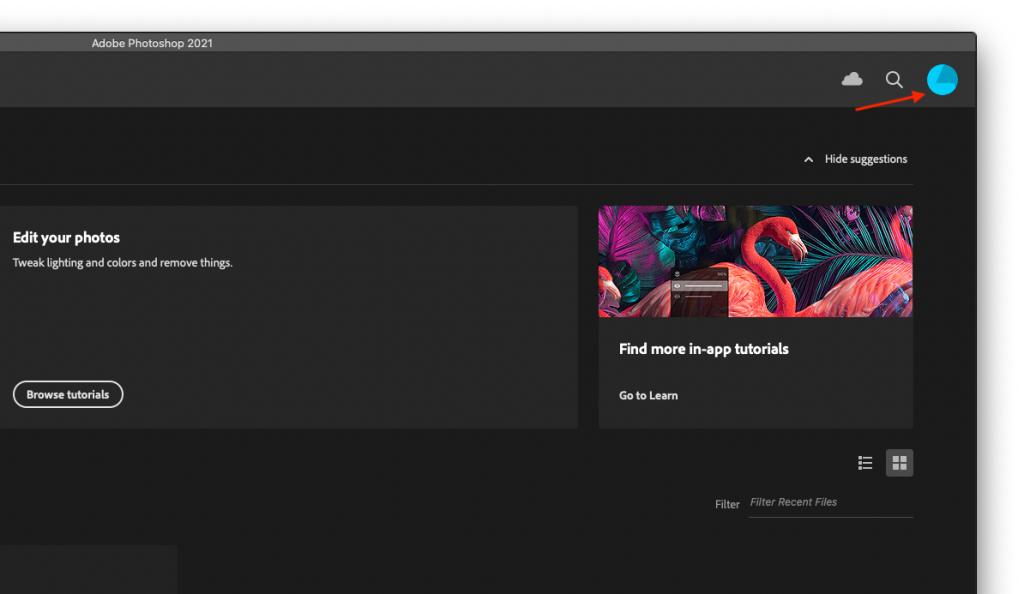Click the Hide suggestions label
Image resolution: width=1024 pixels, height=594 pixels.
[866, 159]
